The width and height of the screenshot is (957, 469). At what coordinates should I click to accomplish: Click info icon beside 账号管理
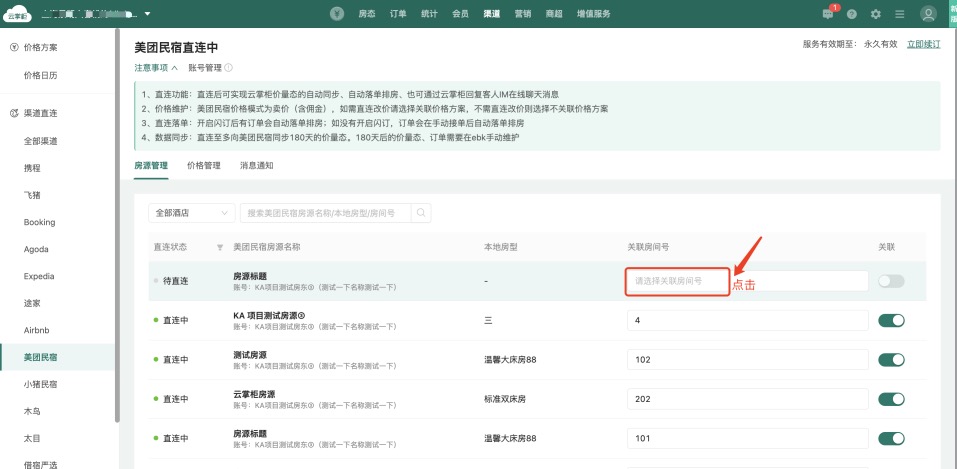229,68
